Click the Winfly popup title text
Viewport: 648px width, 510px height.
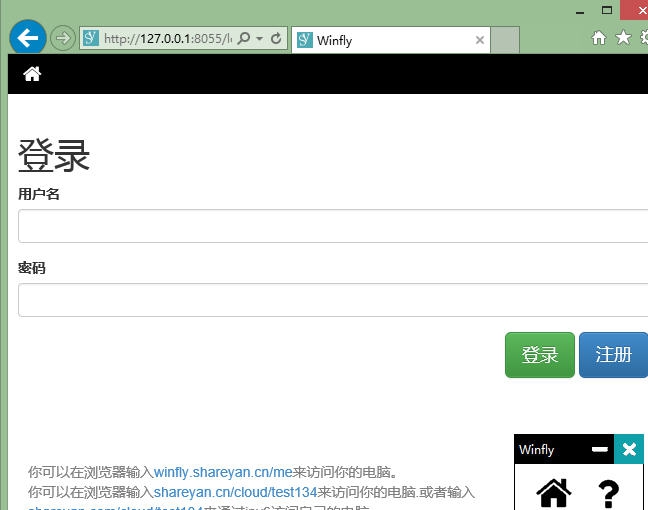[536, 449]
